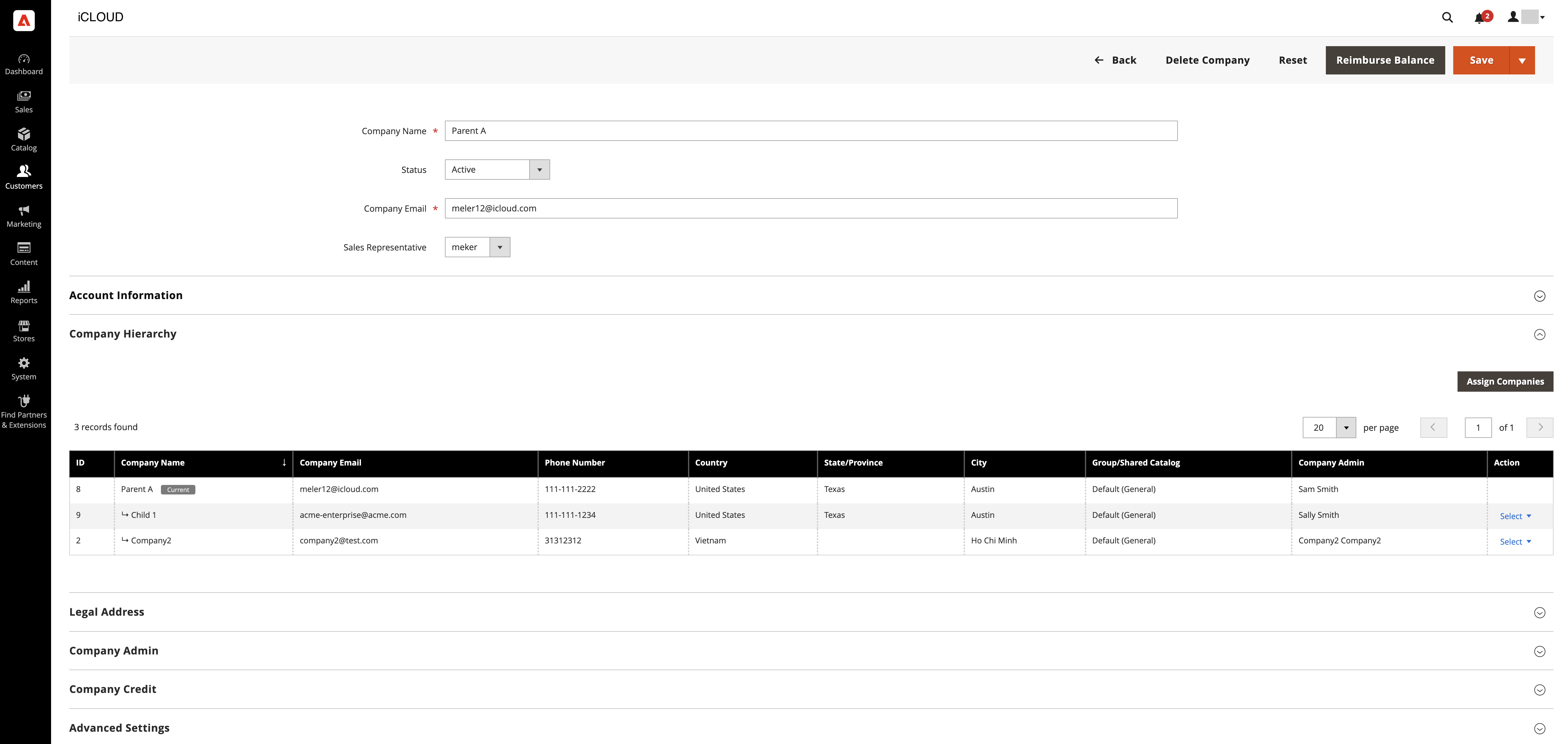Click the notifications bell icon
Viewport: 1568px width, 744px height.
1479,18
